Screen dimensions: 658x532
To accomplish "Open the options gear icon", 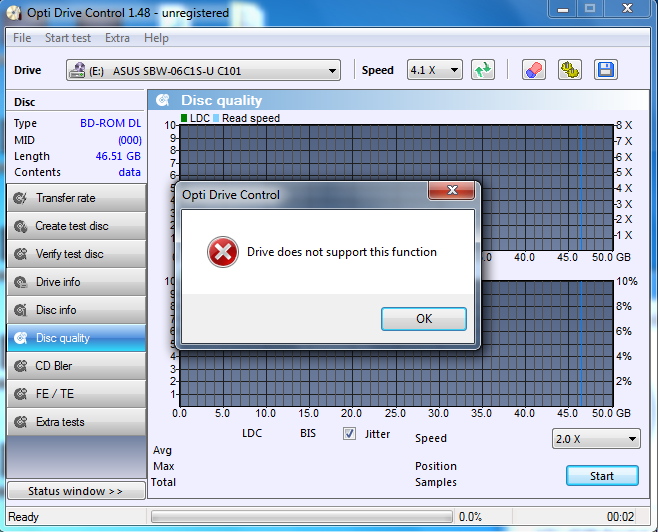I will coord(570,70).
